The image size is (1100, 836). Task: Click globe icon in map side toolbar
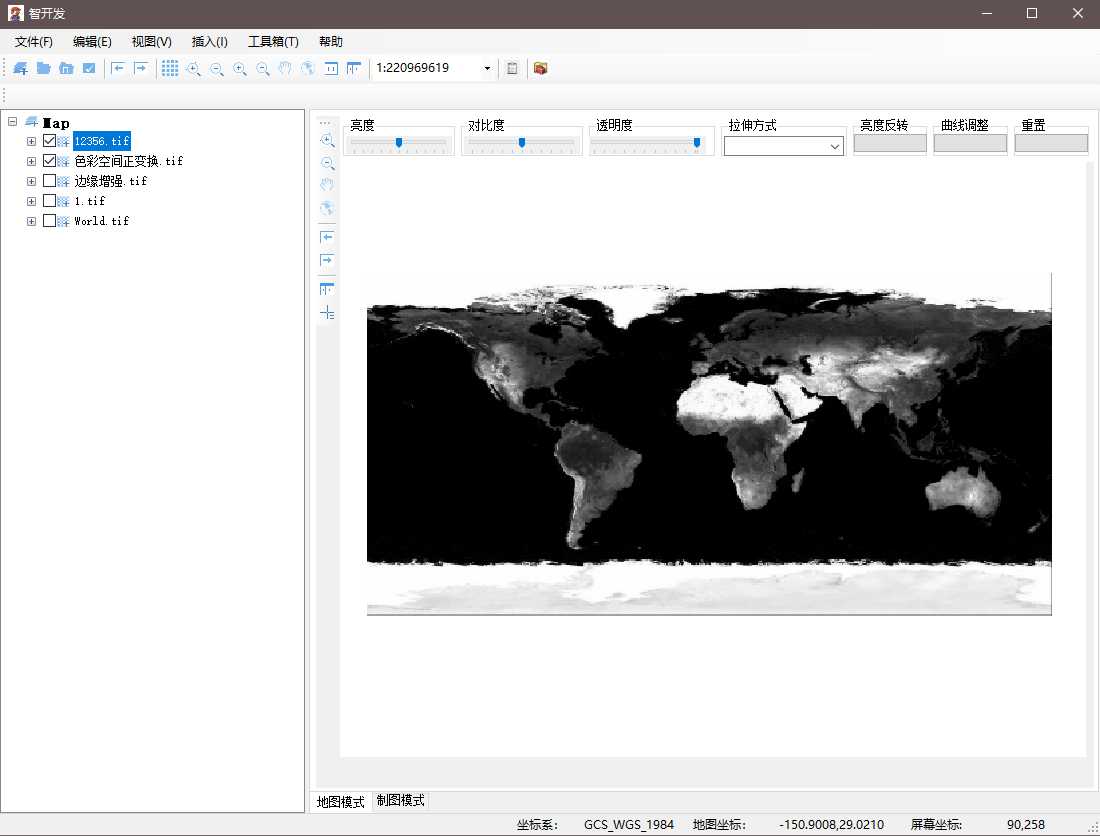pos(327,208)
